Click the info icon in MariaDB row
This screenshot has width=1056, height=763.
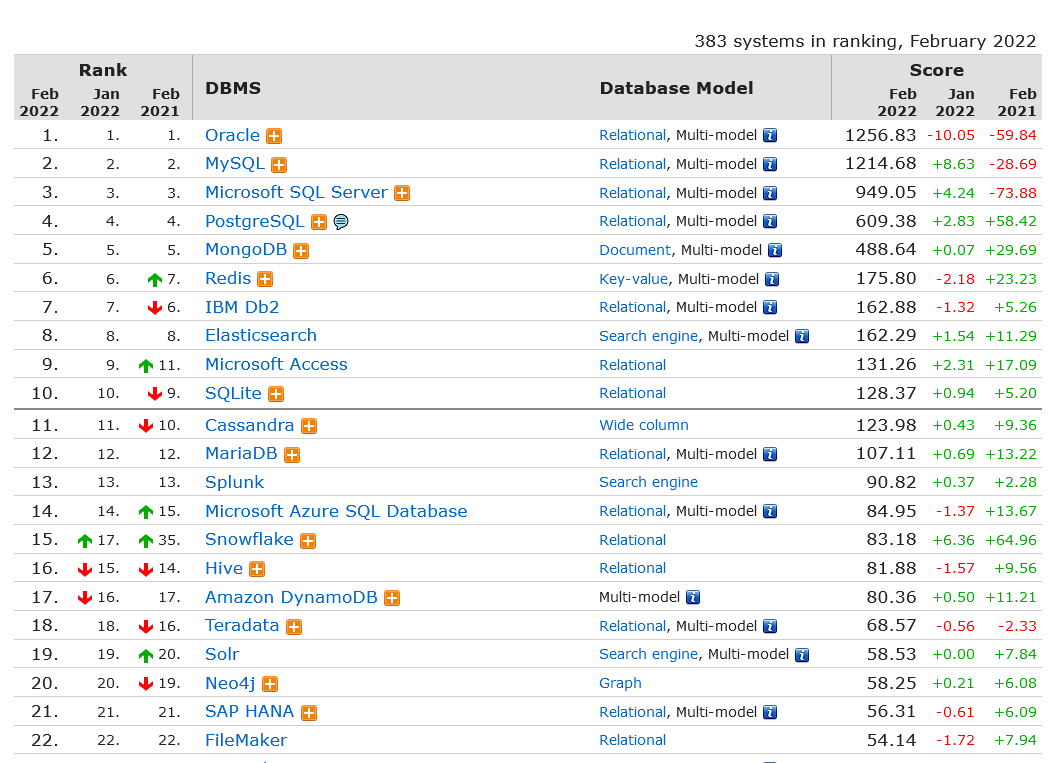tap(770, 455)
